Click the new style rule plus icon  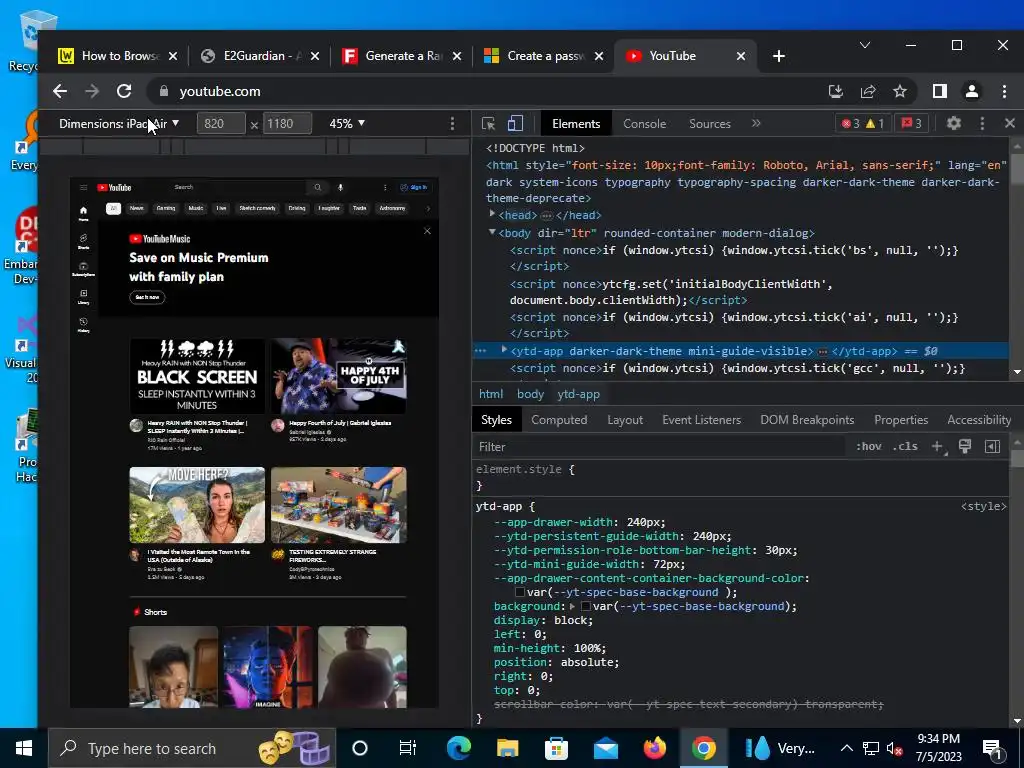(x=938, y=447)
